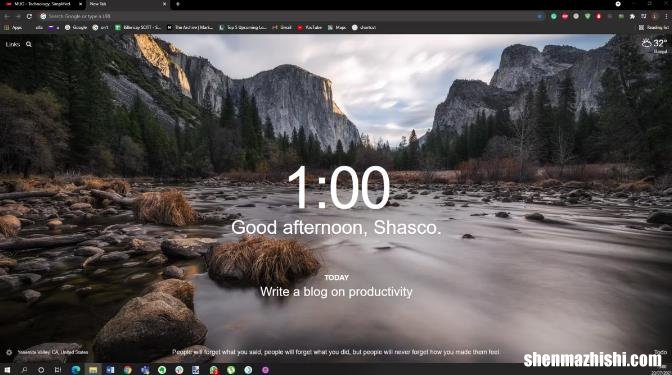Open the Extensions puzzle-piece icon
672x375 pixels.
click(632, 16)
